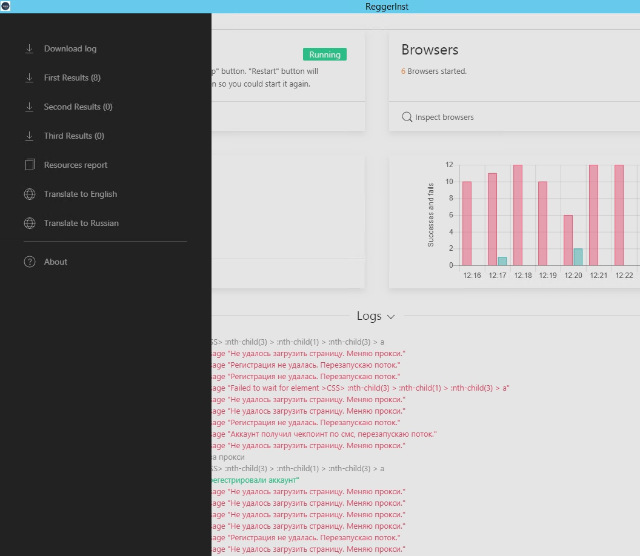Click the download icon next to Second Results

29,106
